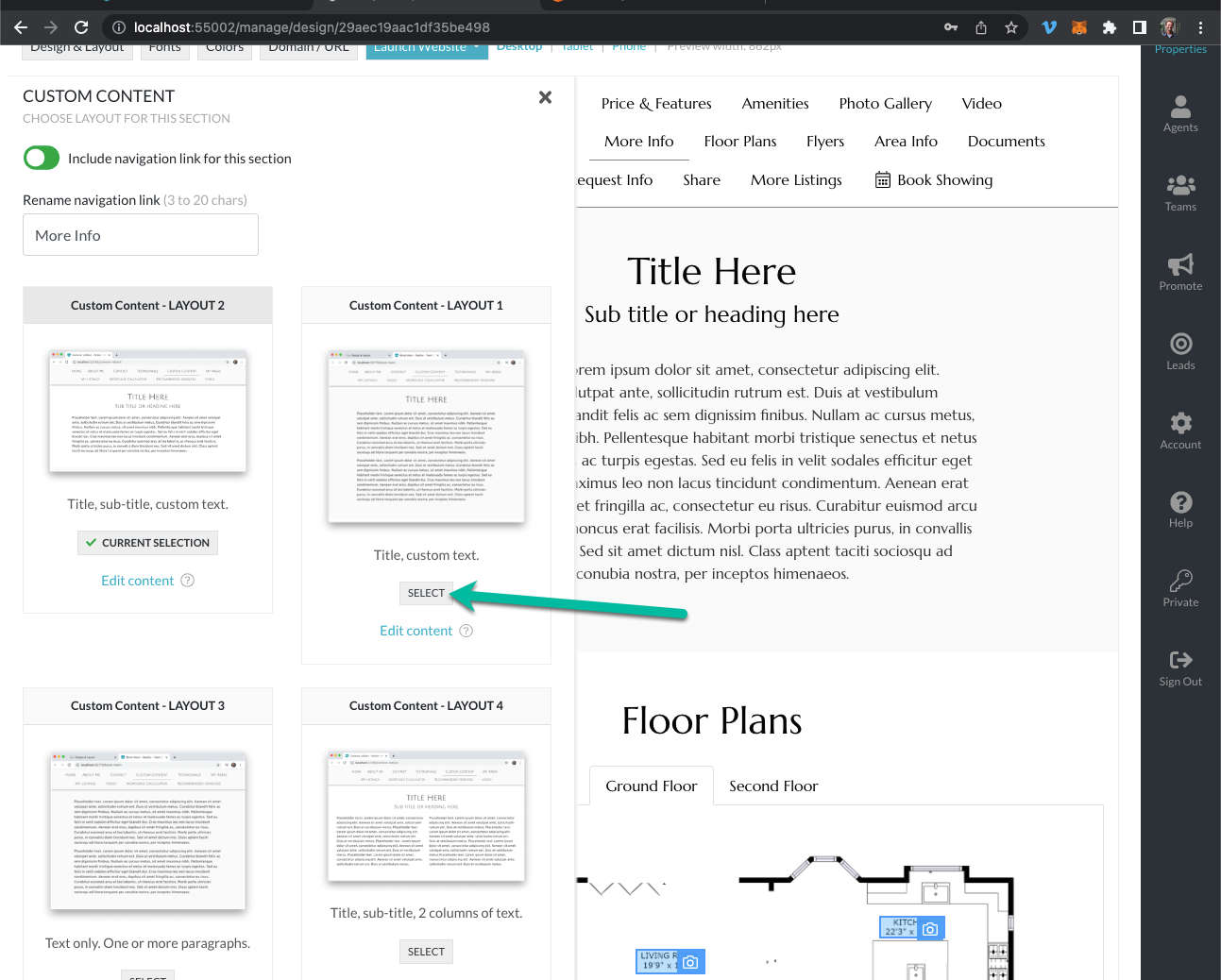The width and height of the screenshot is (1221, 980).
Task: Open the Launch Website dropdown
Action: pyautogui.click(x=427, y=47)
